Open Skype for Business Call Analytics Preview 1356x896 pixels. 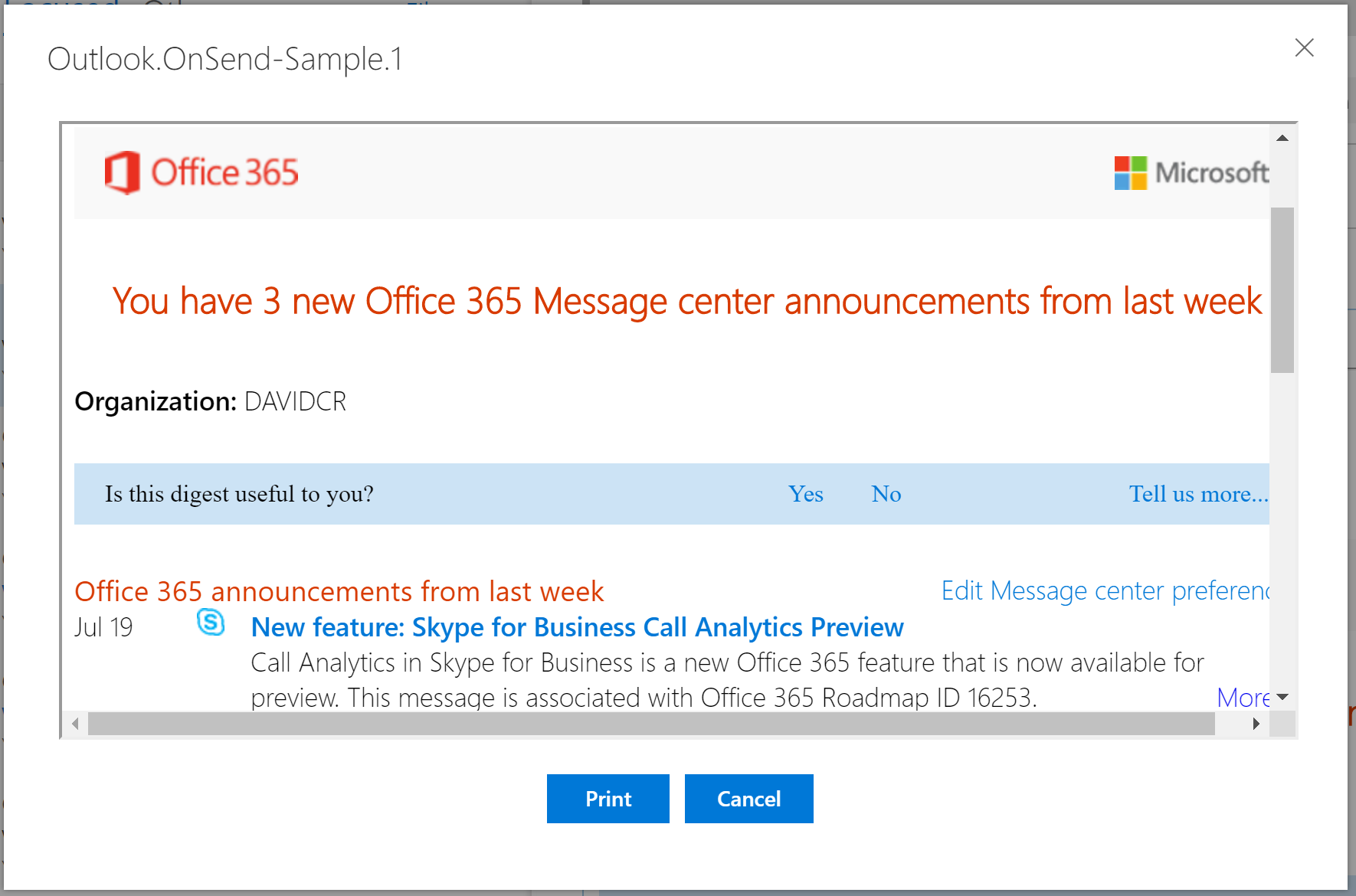pyautogui.click(x=577, y=627)
